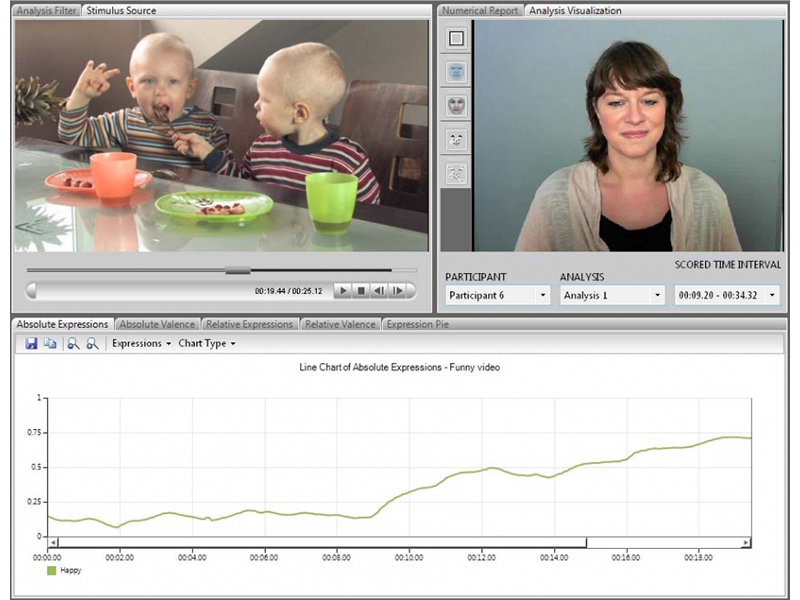The width and height of the screenshot is (800, 600).
Task: Open the Analysis 1 dropdown
Action: 612,295
